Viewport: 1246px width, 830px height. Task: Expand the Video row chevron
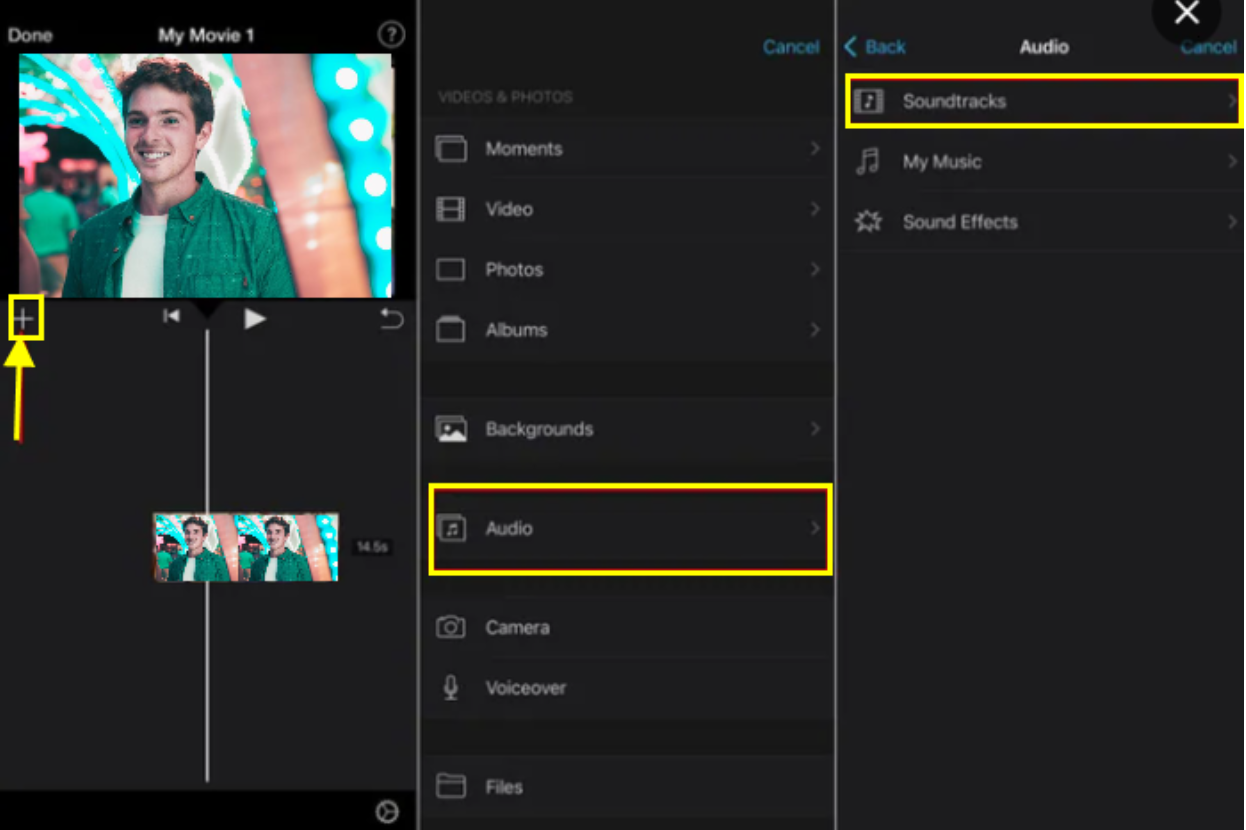tap(815, 208)
